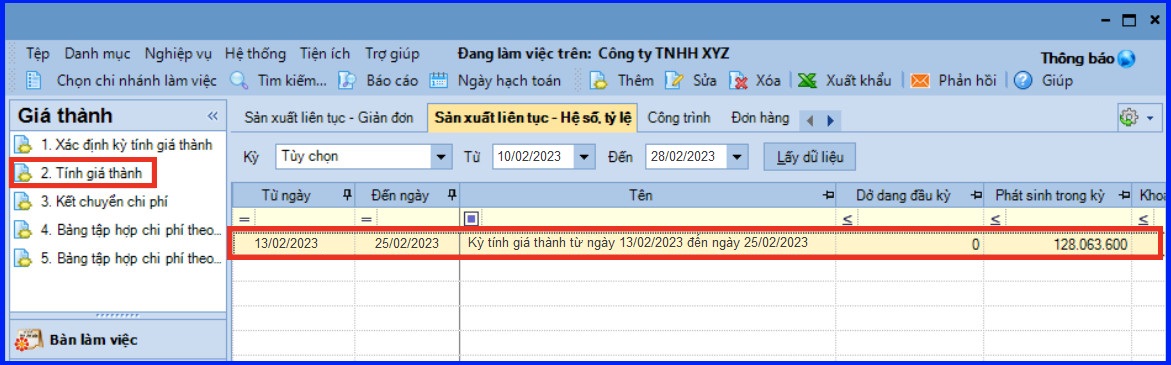1171x365 pixels.
Task: Click the Lấy dữ liệu button
Action: (x=810, y=157)
